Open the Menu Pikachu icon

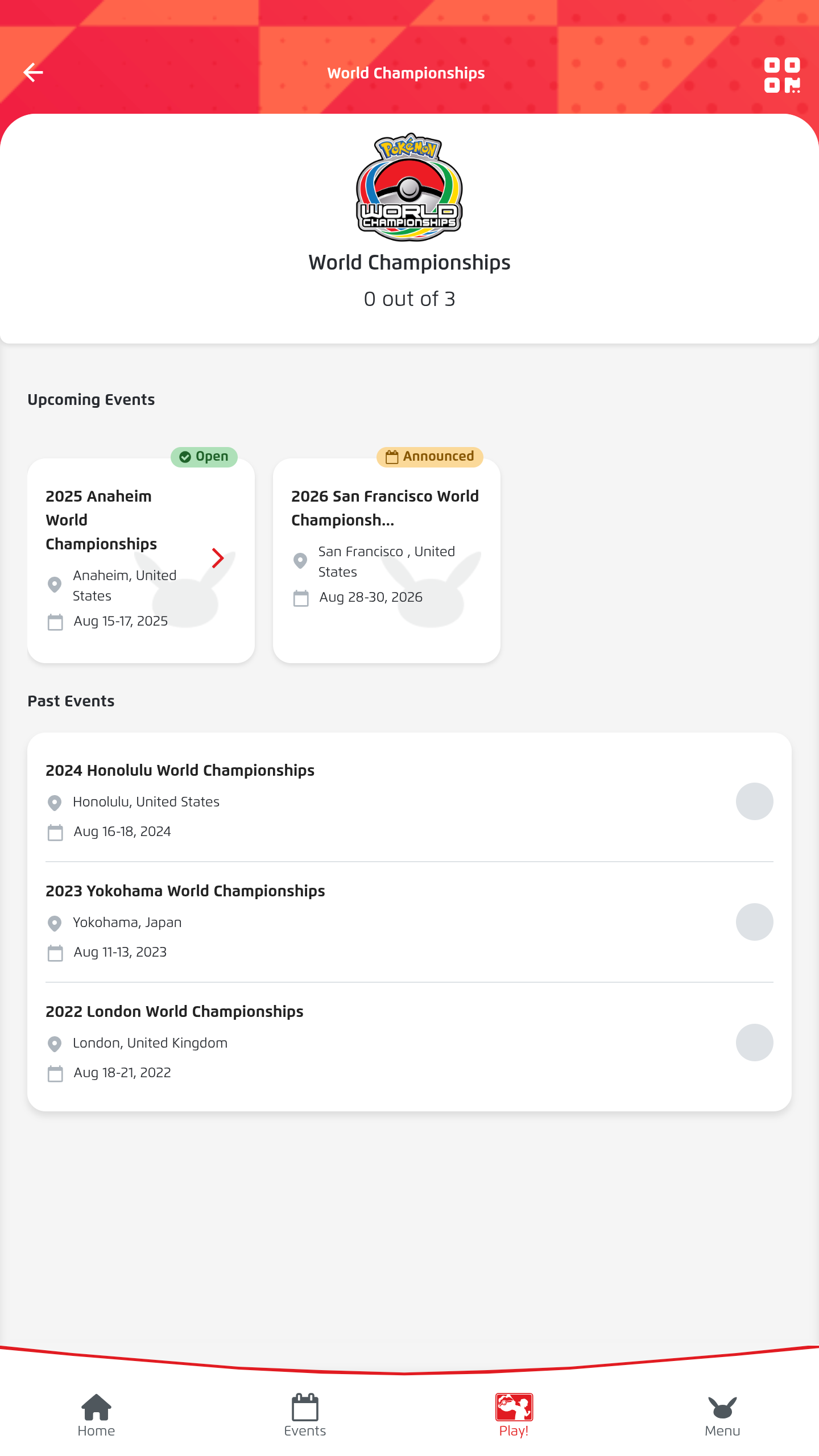point(722,1407)
